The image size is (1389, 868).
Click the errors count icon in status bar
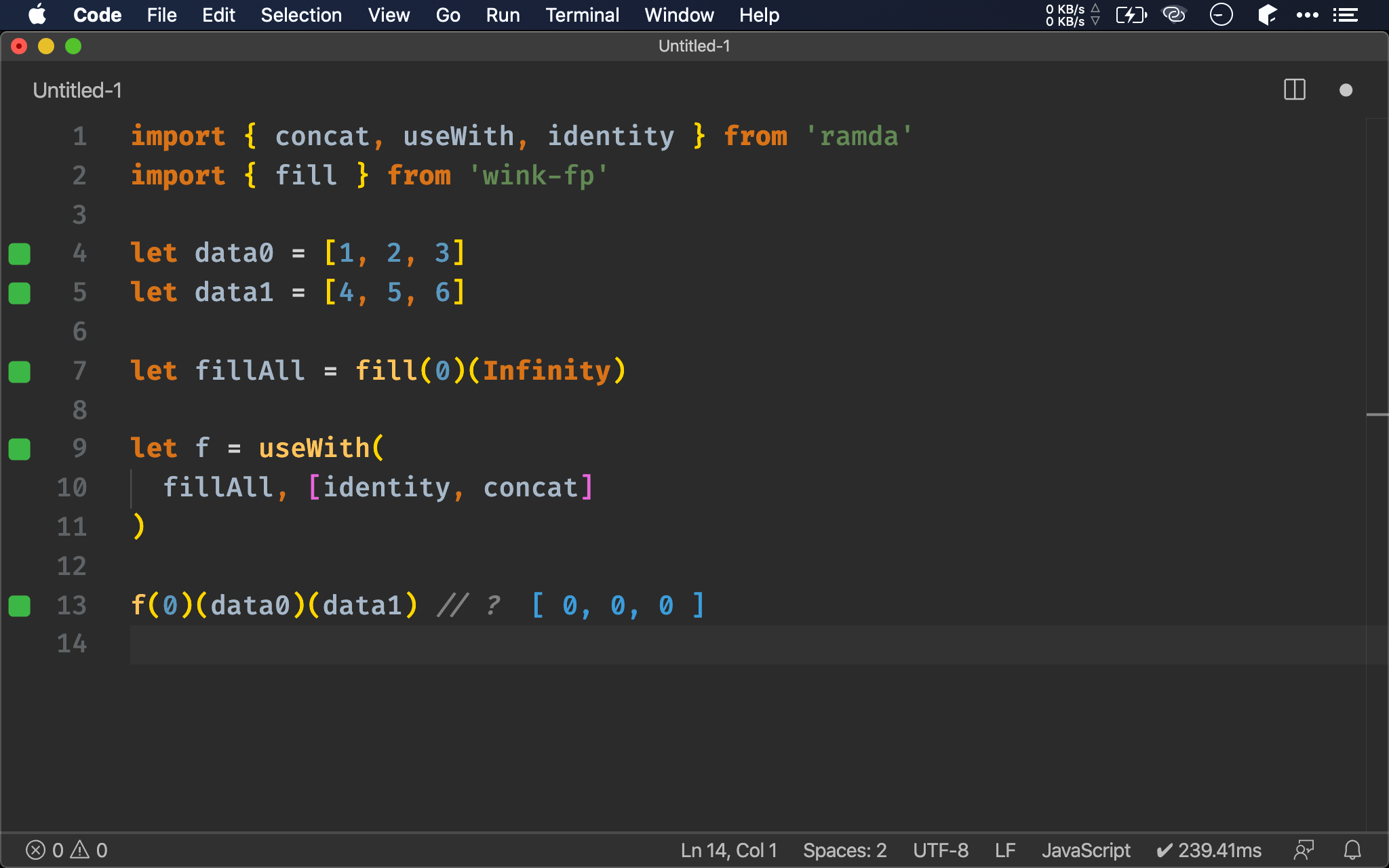(45, 850)
